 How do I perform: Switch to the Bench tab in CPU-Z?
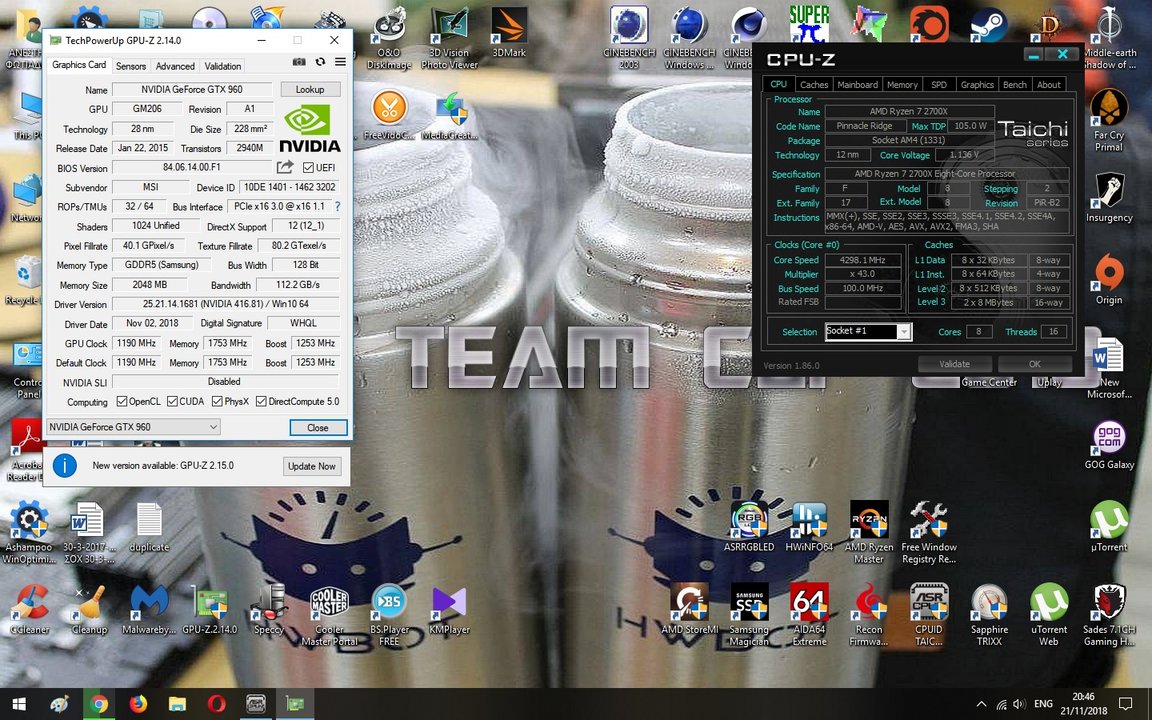click(x=1015, y=84)
